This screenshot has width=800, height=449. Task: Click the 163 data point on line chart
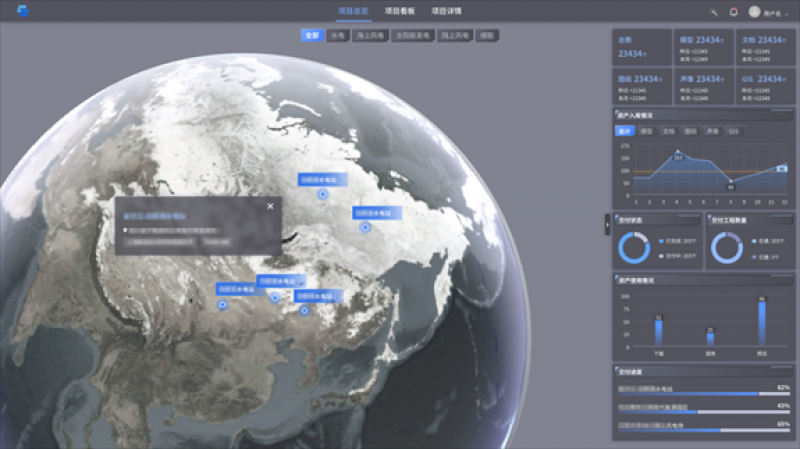pyautogui.click(x=678, y=154)
